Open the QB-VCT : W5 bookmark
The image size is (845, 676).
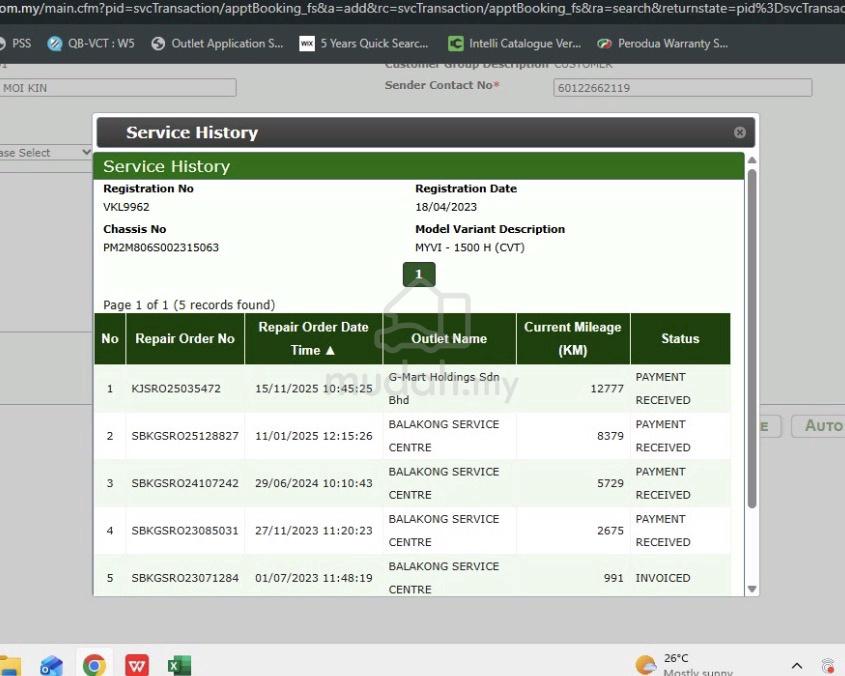(x=91, y=44)
